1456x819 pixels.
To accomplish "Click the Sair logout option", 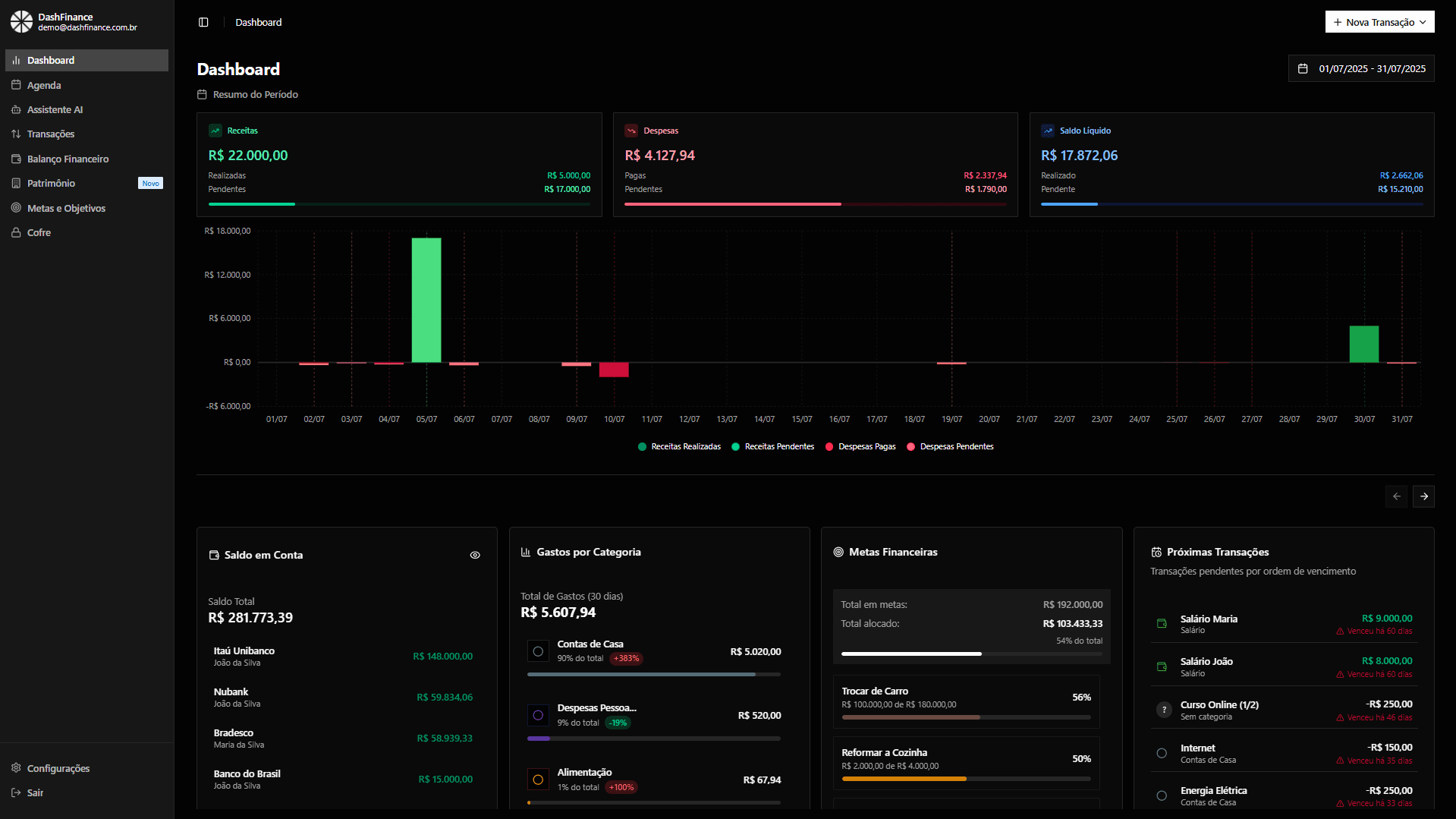I will pyautogui.click(x=34, y=792).
